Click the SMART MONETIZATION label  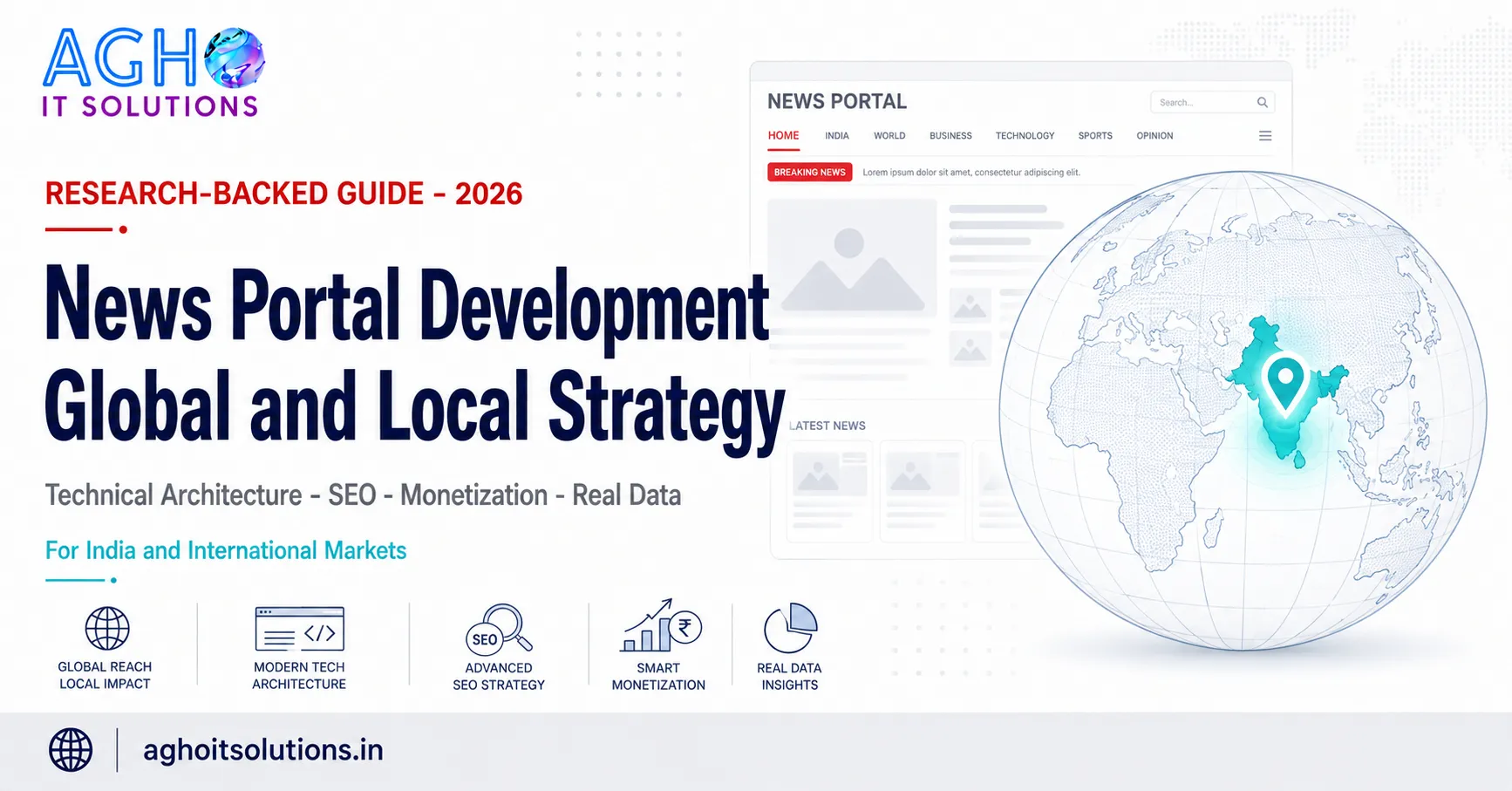pyautogui.click(x=658, y=677)
